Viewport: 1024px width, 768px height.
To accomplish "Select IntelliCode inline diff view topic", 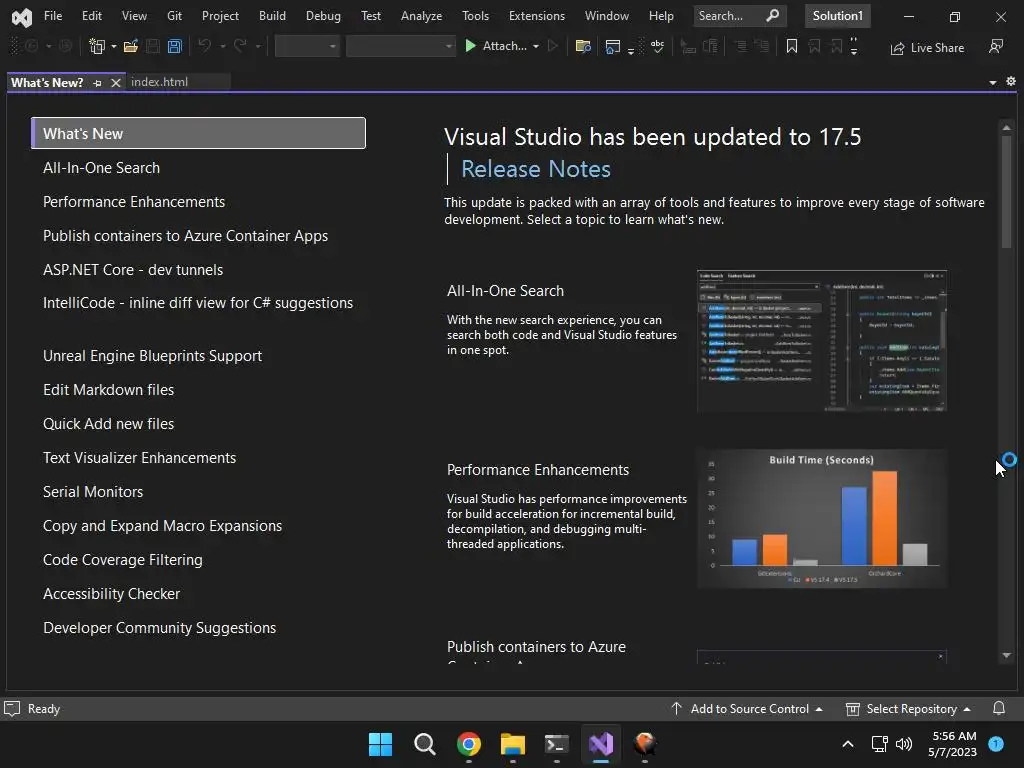I will [198, 303].
